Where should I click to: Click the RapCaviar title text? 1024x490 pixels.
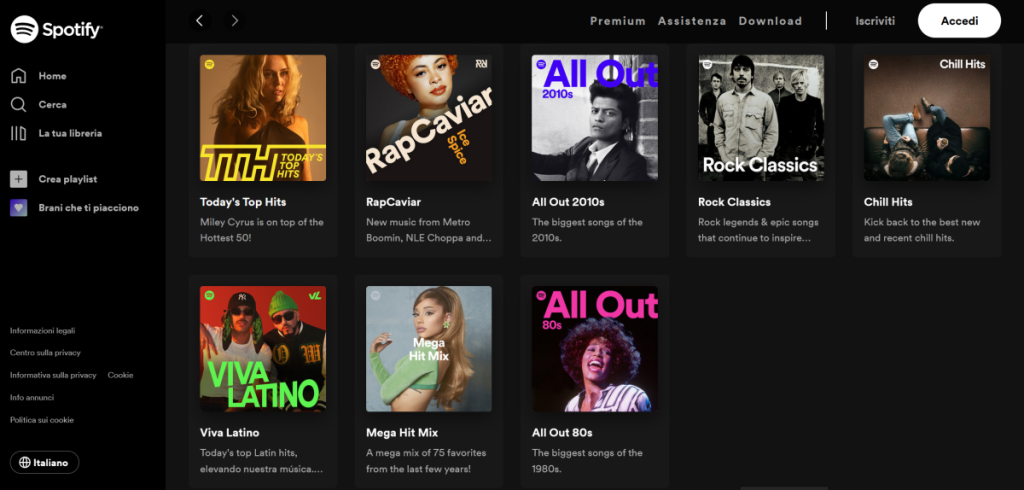(393, 202)
